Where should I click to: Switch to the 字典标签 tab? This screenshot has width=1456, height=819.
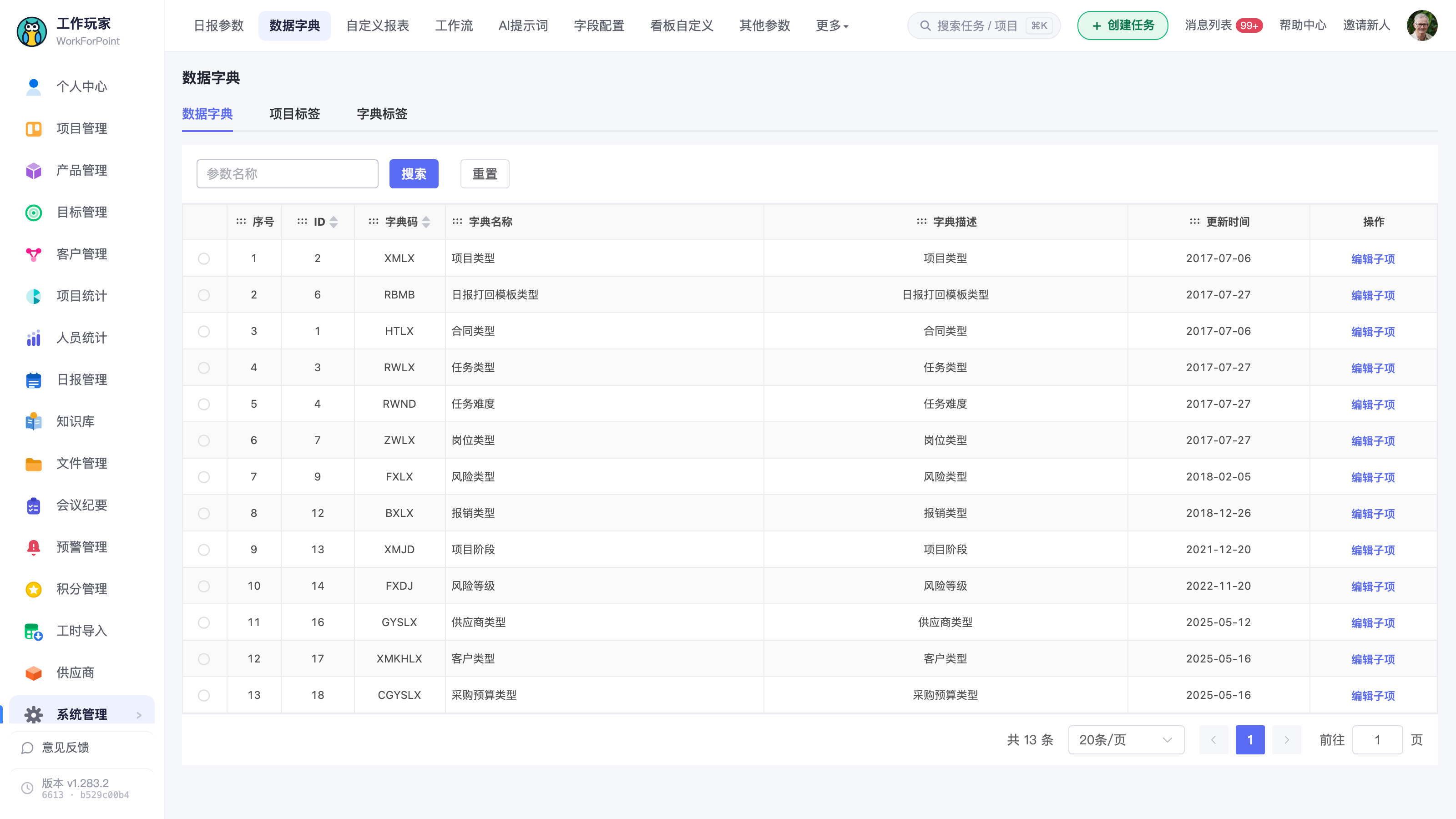coord(382,114)
